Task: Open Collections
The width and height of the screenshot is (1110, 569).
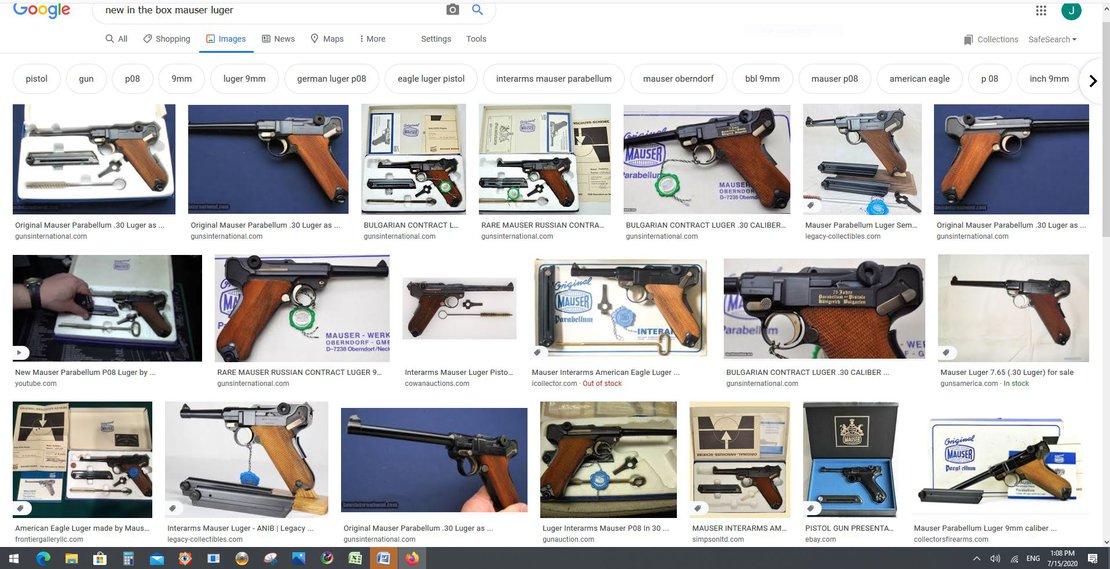Action: pos(991,40)
